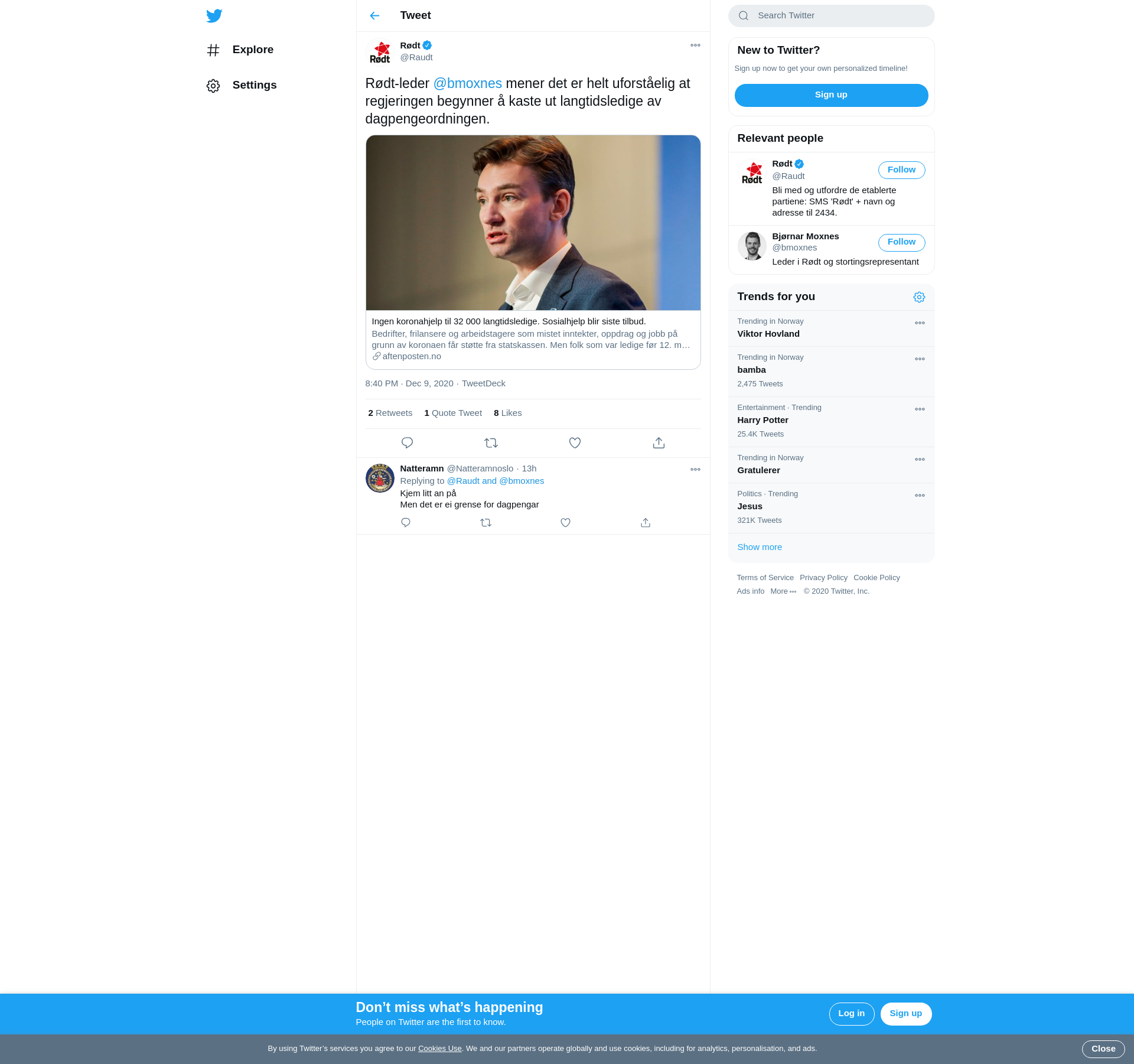The height and width of the screenshot is (1064, 1134).
Task: Click the tweet timestamp 8:40 PM · Dec 9, 2020
Action: [x=409, y=383]
